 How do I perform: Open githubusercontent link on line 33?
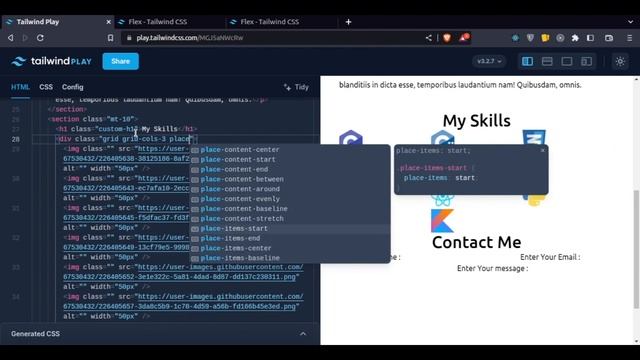point(183,272)
